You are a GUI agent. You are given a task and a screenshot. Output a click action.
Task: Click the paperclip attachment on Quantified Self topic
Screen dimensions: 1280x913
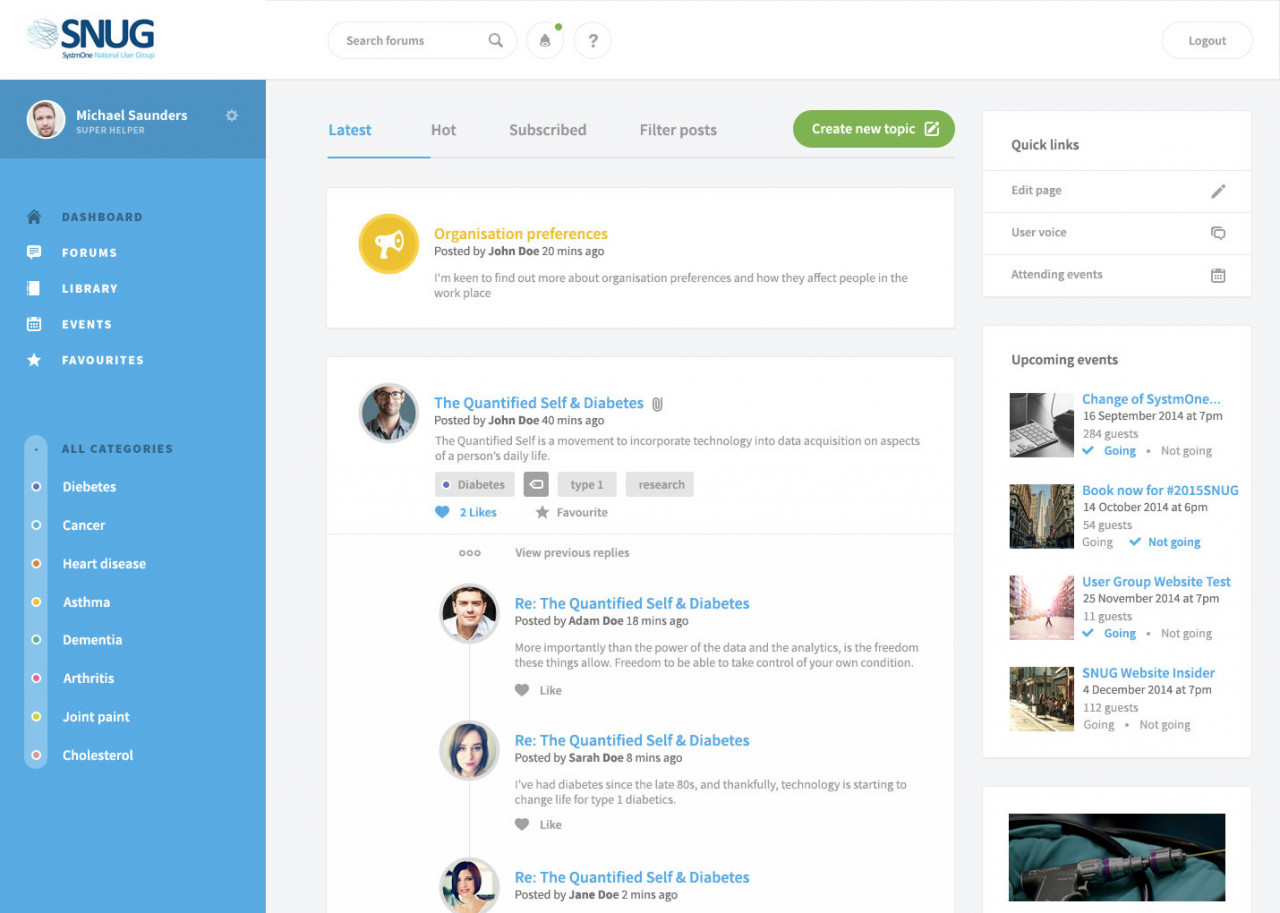tap(656, 403)
